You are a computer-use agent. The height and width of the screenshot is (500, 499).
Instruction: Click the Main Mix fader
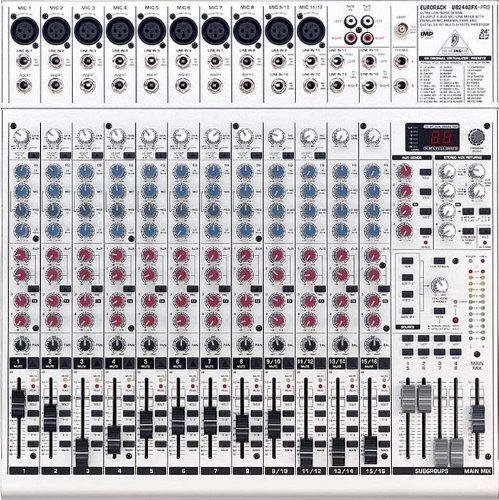478,418
